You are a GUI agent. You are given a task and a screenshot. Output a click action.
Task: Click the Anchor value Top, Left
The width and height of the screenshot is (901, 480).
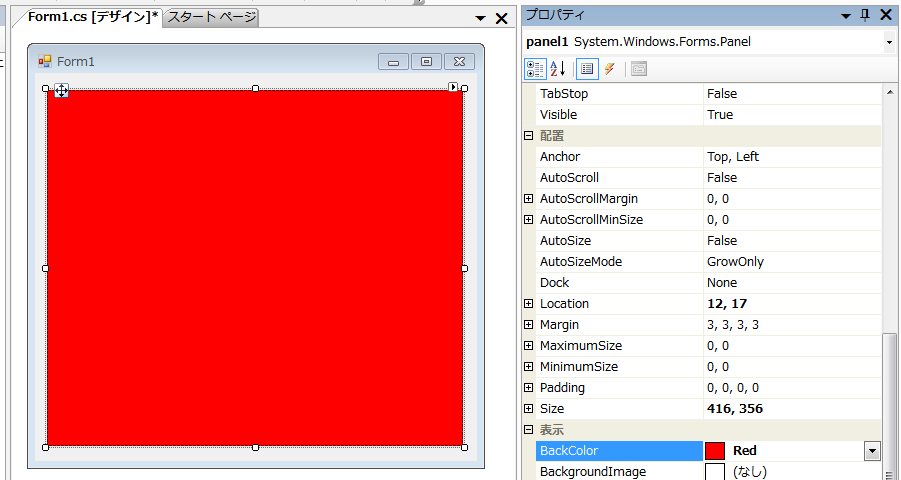click(733, 156)
